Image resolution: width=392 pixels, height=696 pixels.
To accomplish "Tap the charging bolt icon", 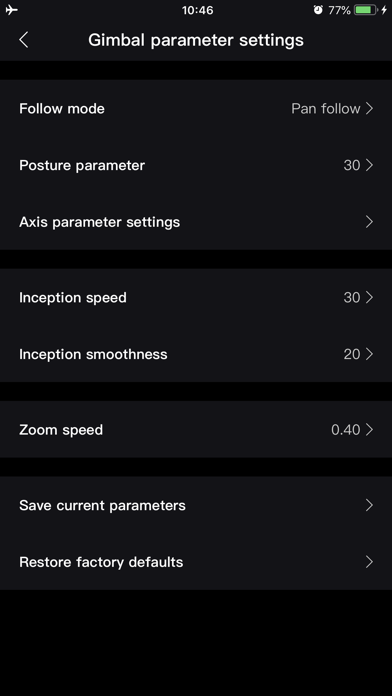I will pos(384,10).
